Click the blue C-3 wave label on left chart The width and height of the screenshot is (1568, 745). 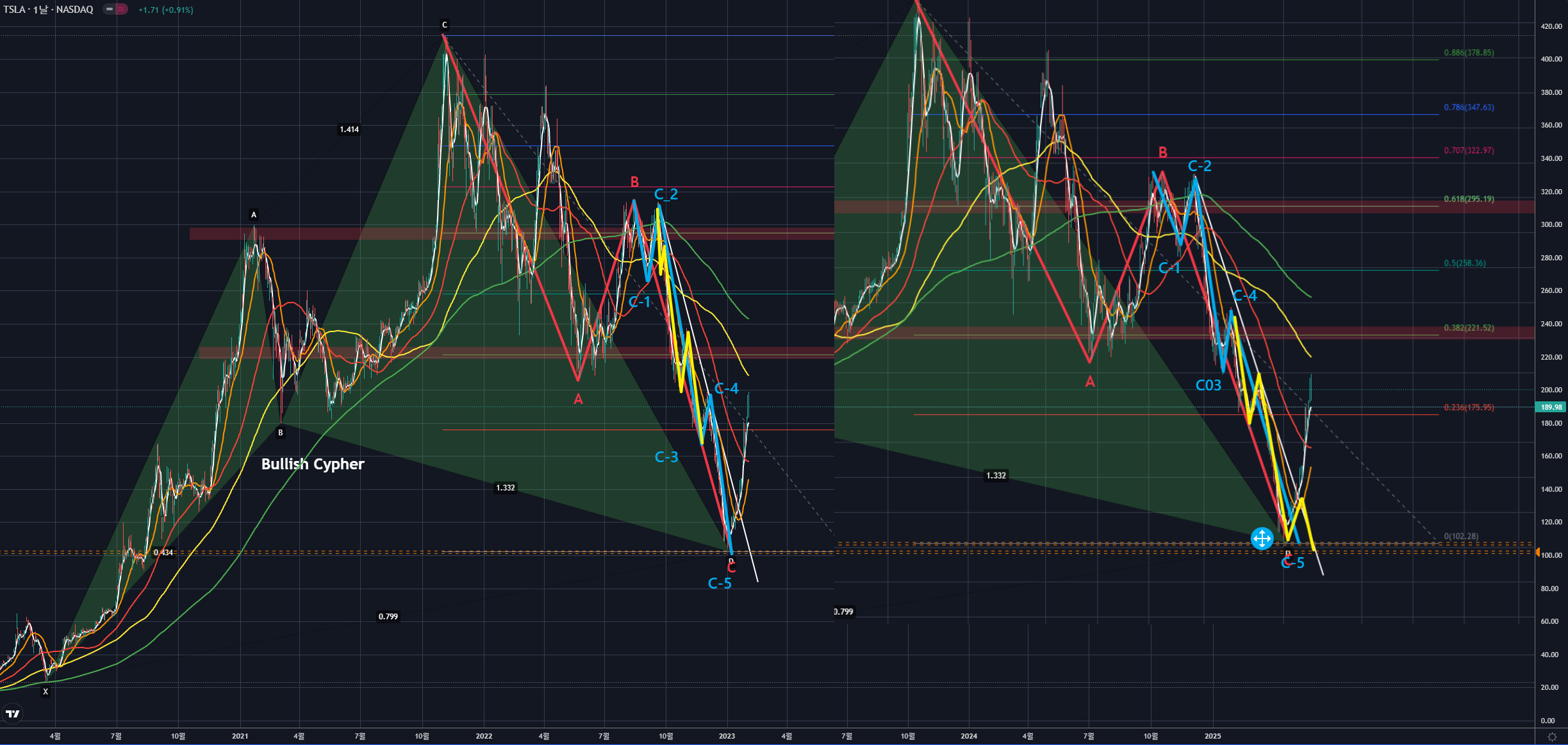(666, 457)
